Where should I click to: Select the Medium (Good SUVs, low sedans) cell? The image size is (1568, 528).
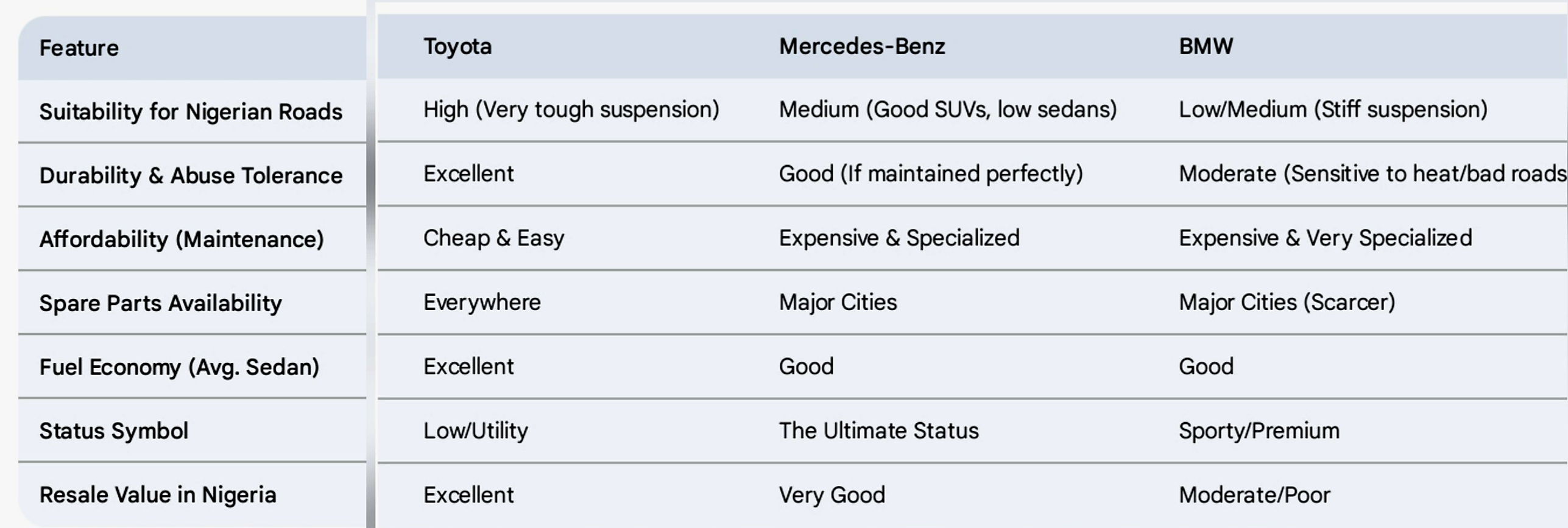(947, 110)
